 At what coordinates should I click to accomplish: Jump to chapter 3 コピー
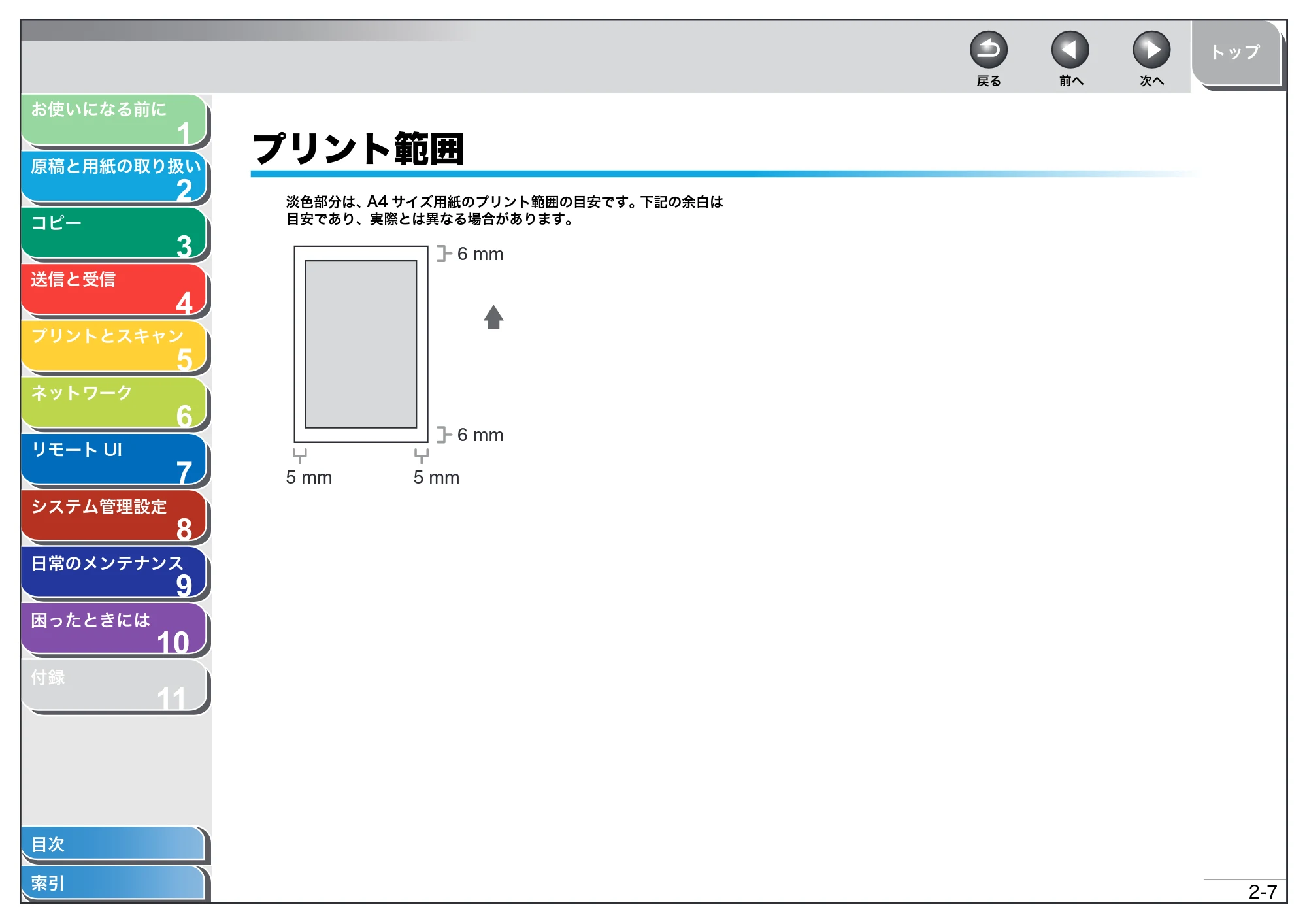click(x=114, y=233)
